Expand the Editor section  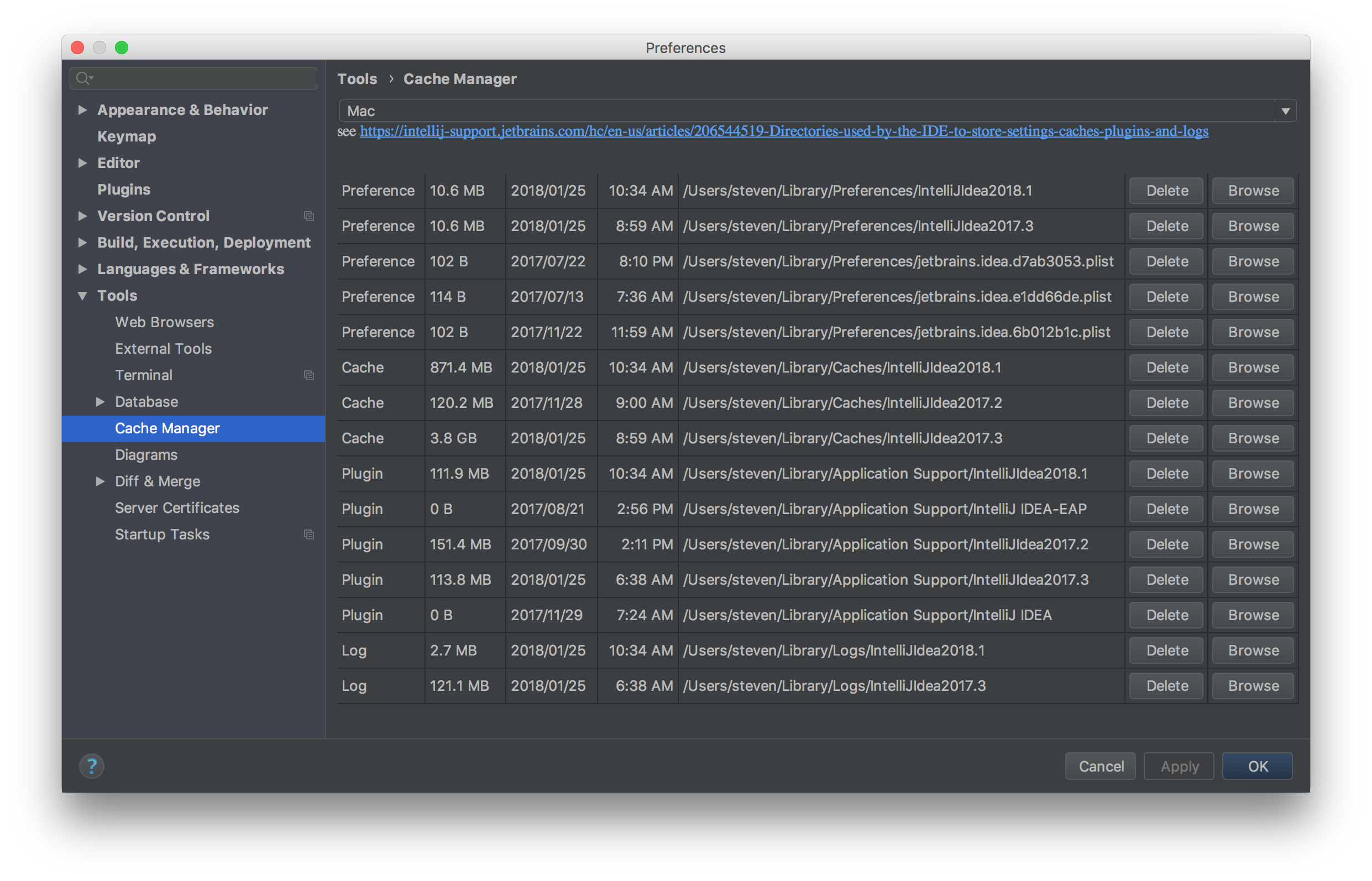[82, 163]
